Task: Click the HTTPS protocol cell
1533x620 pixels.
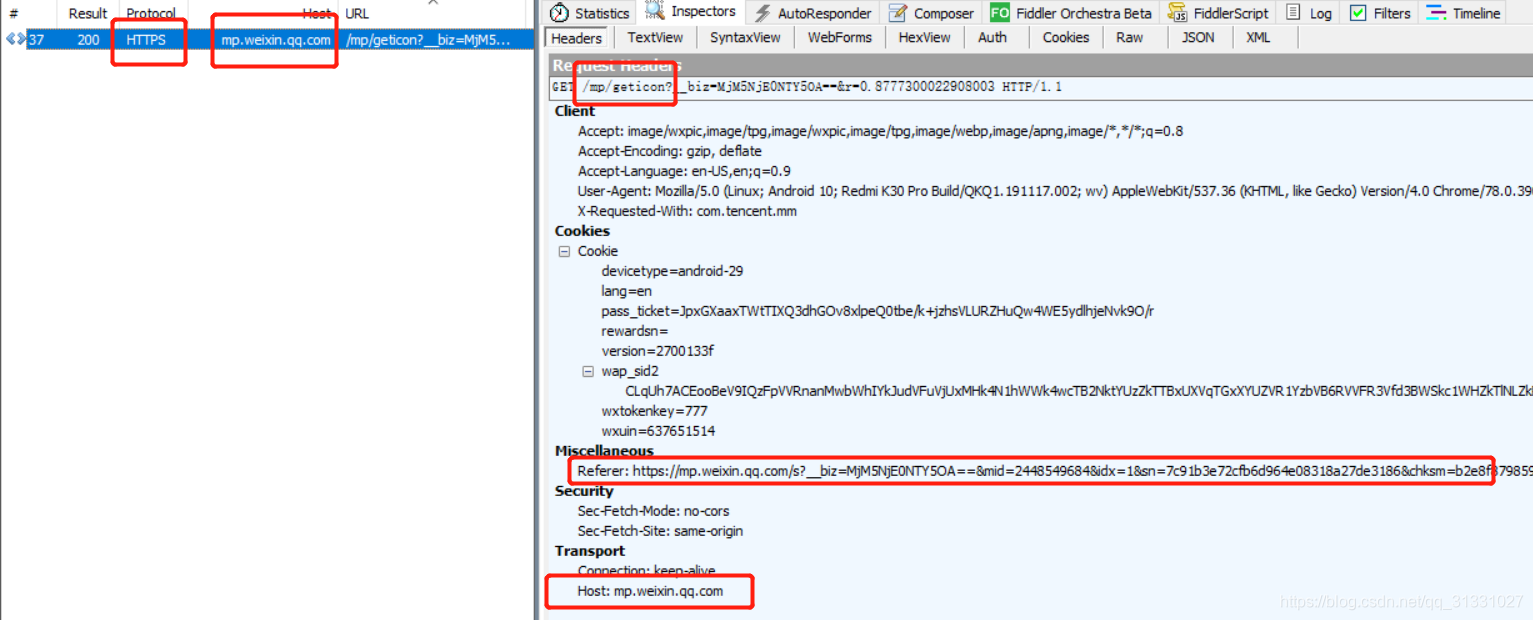Action: (x=146, y=40)
